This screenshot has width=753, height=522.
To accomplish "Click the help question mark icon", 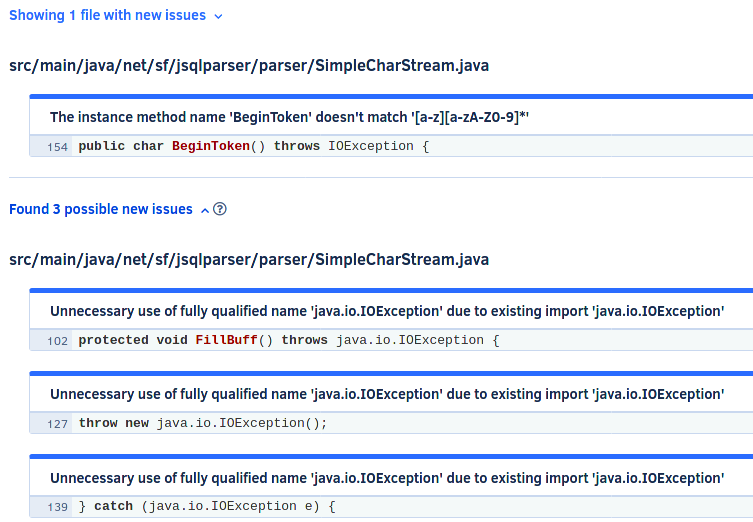I will pos(219,209).
